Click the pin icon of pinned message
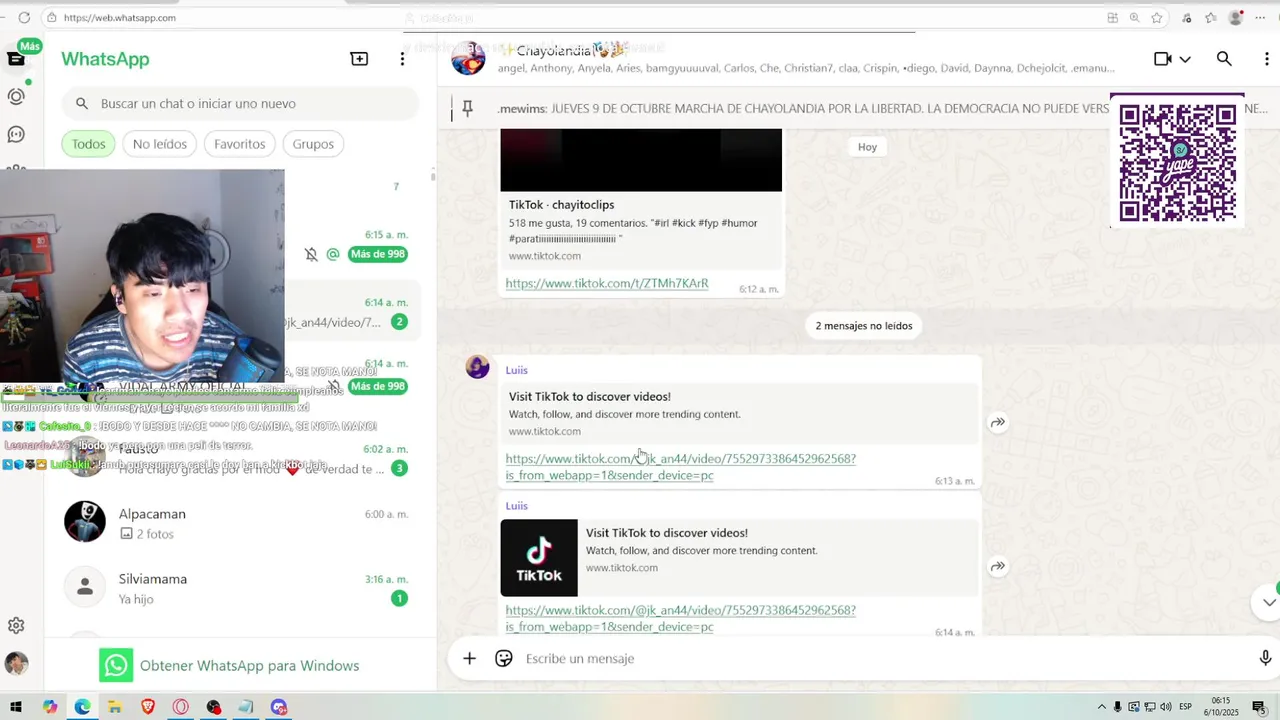The image size is (1280, 720). tap(467, 108)
